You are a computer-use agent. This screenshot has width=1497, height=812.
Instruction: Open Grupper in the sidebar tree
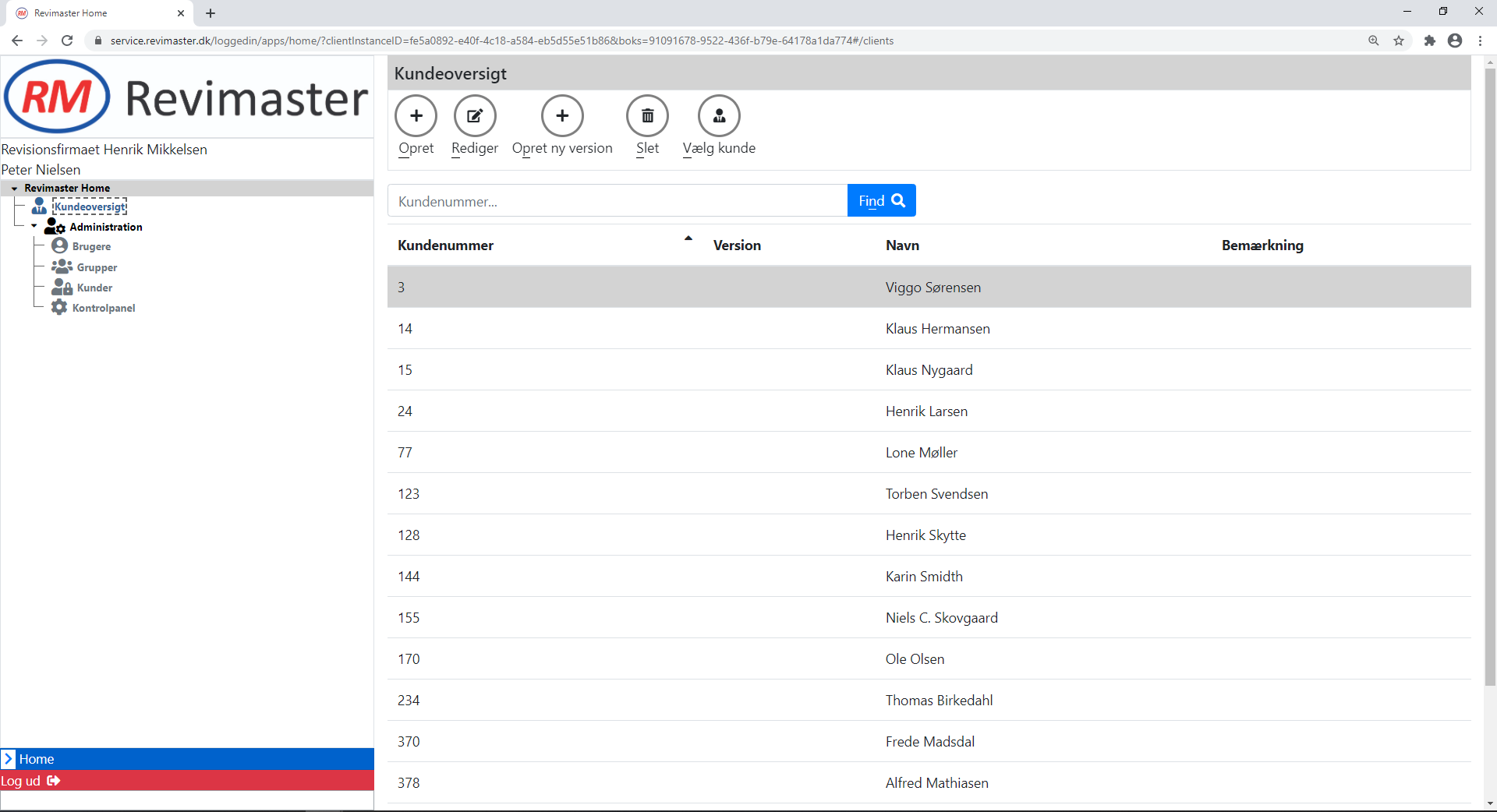click(97, 267)
